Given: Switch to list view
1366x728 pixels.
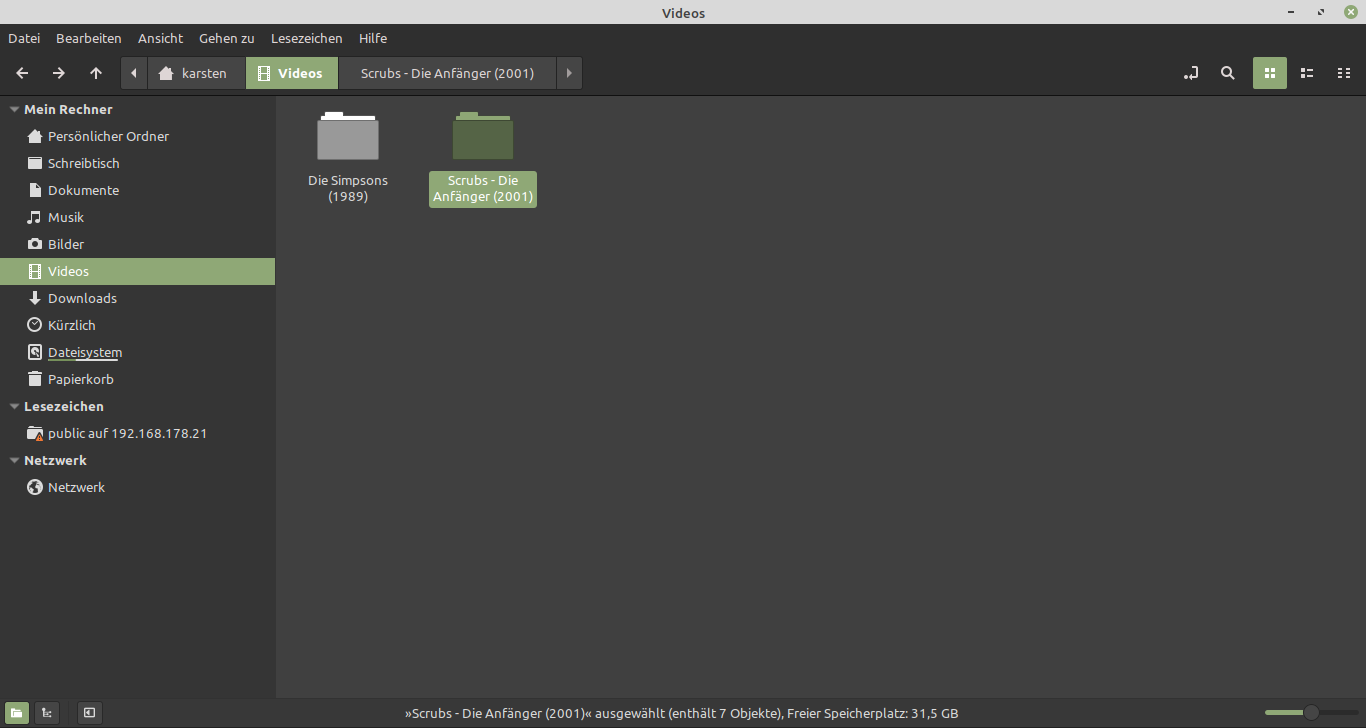Looking at the screenshot, I should tap(1307, 73).
